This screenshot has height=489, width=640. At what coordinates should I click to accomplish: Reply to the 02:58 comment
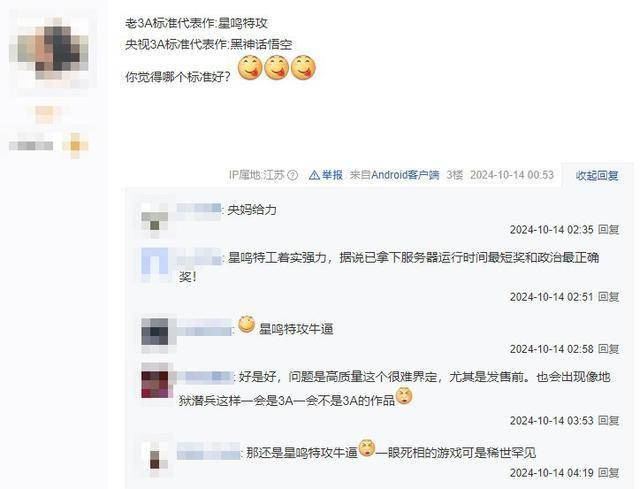609,349
